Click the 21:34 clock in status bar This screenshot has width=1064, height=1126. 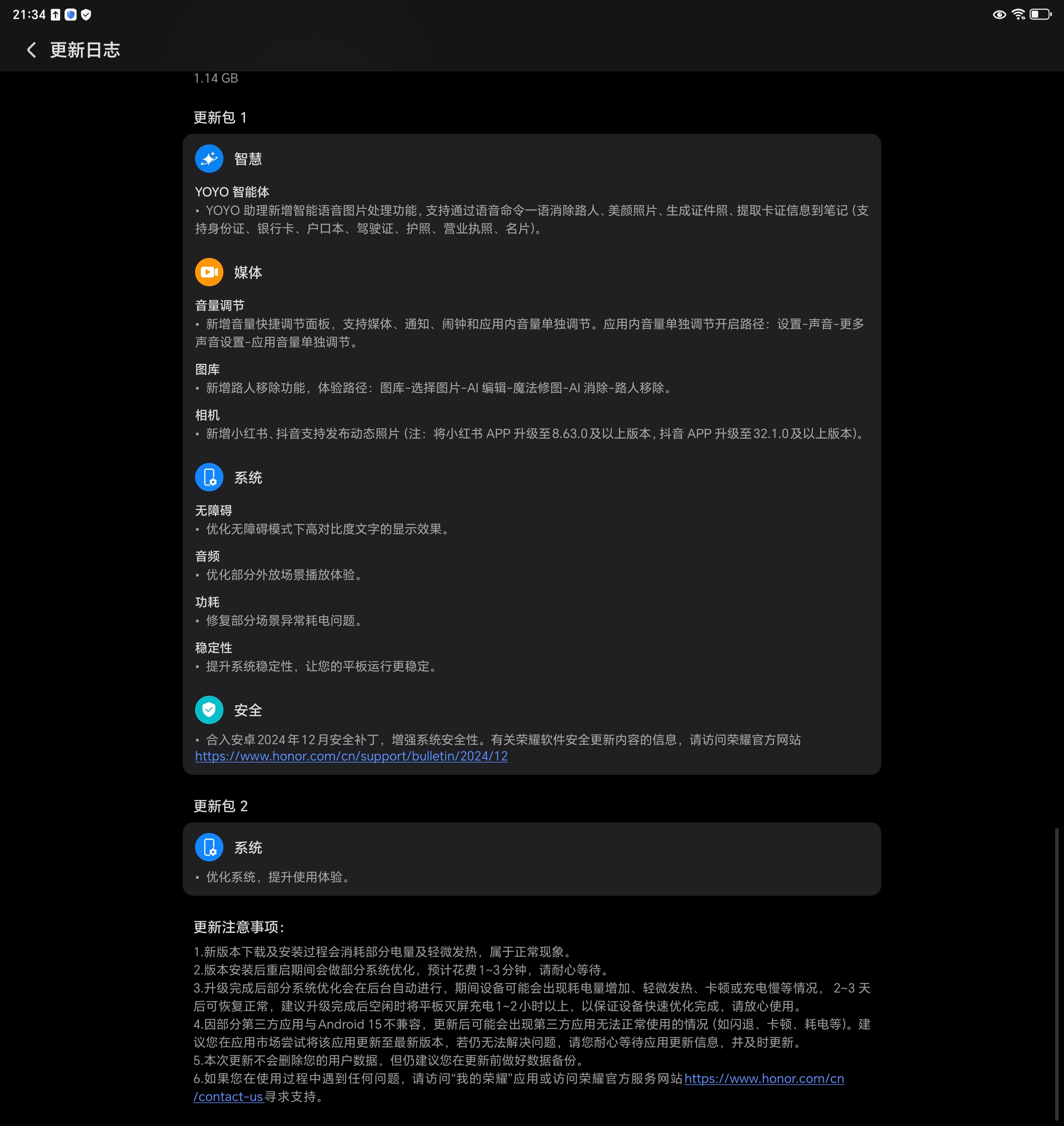point(29,15)
